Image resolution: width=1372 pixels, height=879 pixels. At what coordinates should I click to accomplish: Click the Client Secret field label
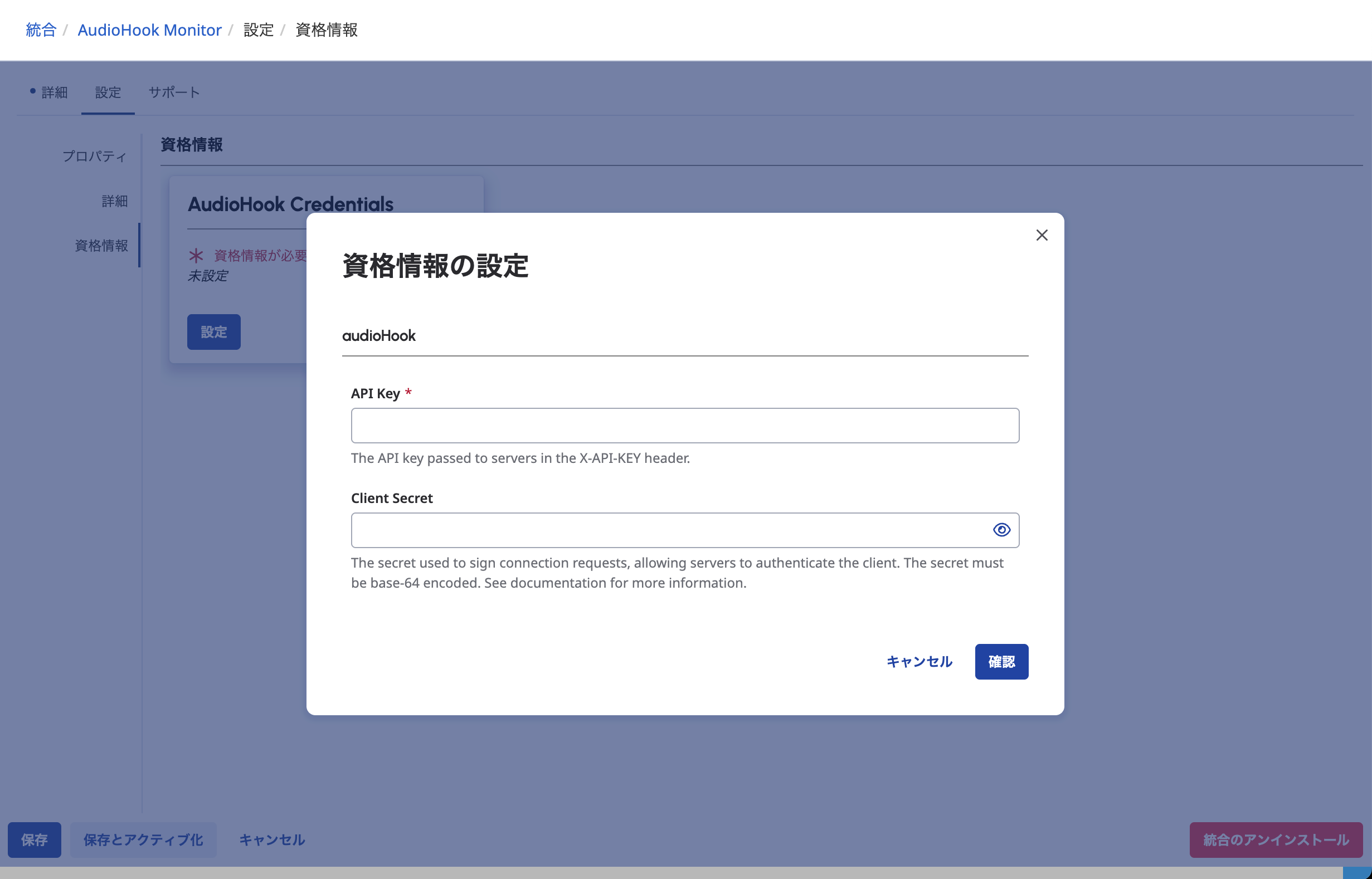click(392, 499)
